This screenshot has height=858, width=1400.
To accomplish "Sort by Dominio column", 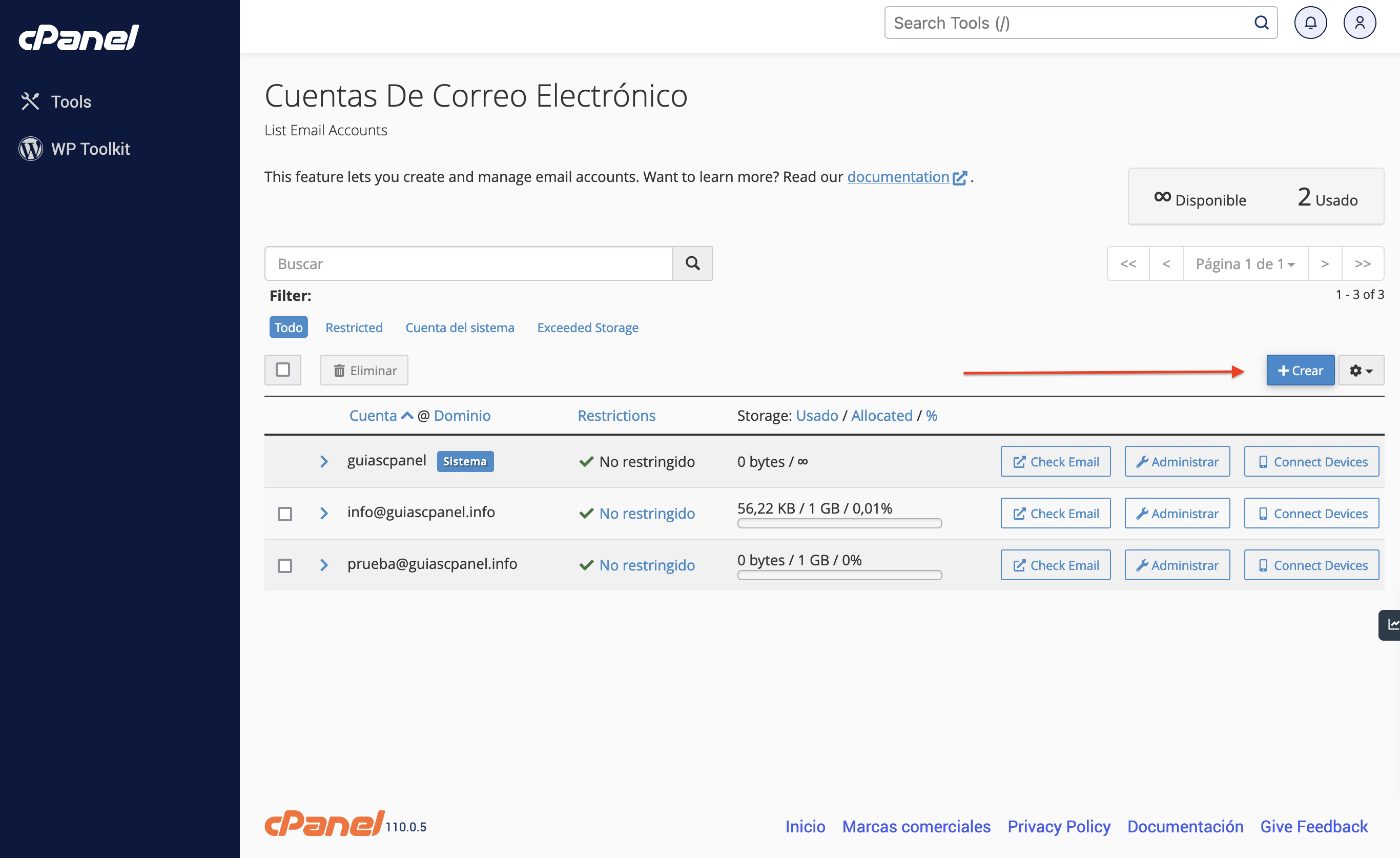I will (462, 415).
